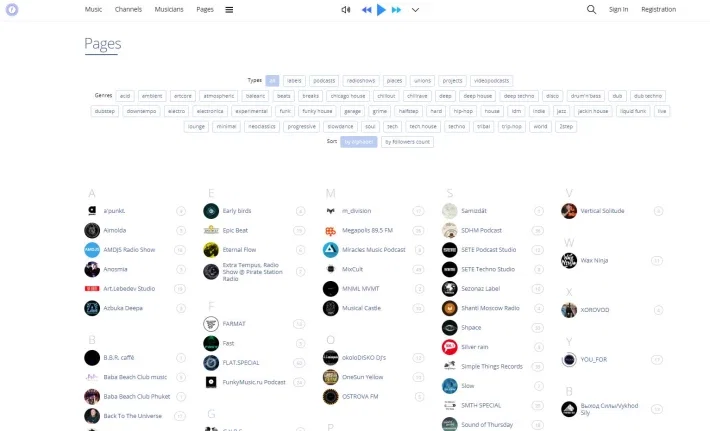Click the site logo icon
The height and width of the screenshot is (431, 710).
tap(12, 10)
